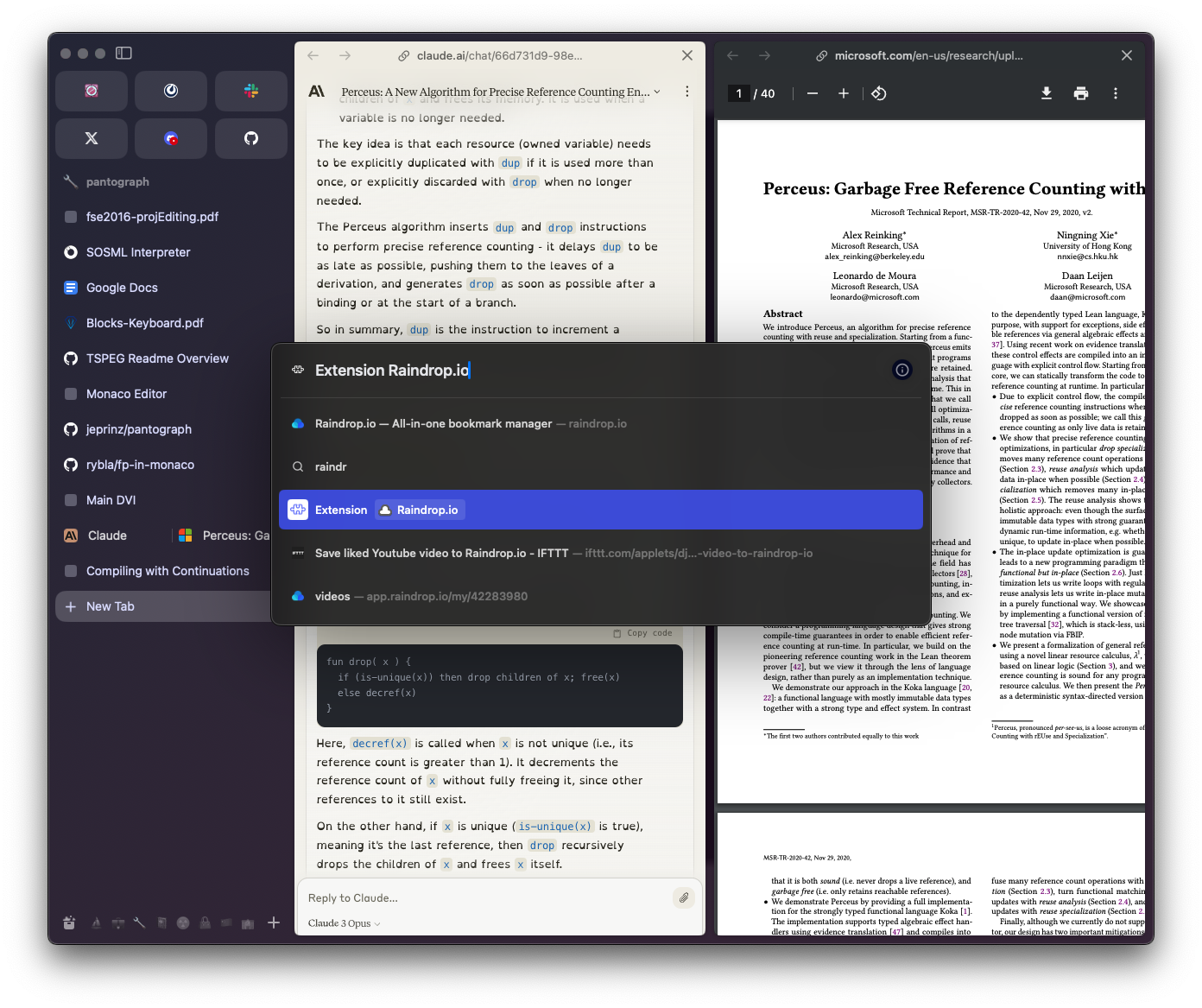This screenshot has height=1008, width=1202.
Task: Switch to briefcase space icon
Action: pyautogui.click(x=117, y=922)
